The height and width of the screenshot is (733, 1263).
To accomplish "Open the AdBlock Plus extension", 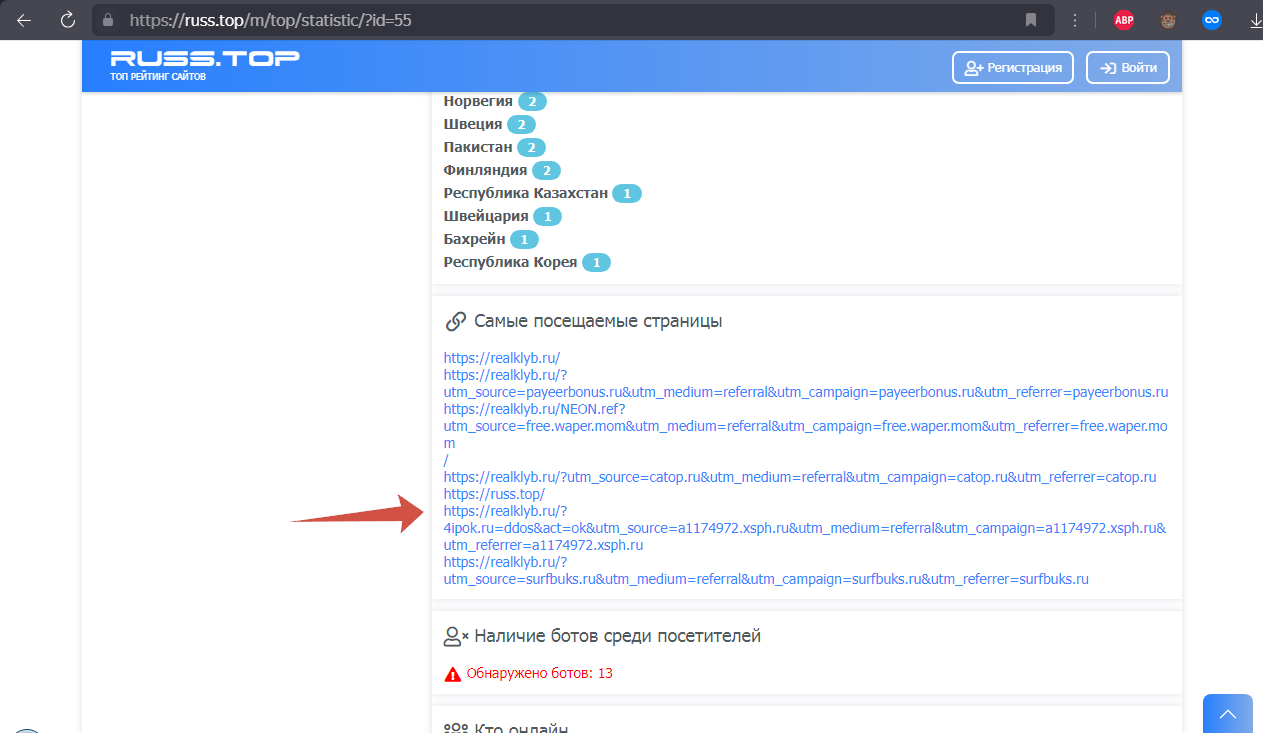I will [x=1124, y=20].
